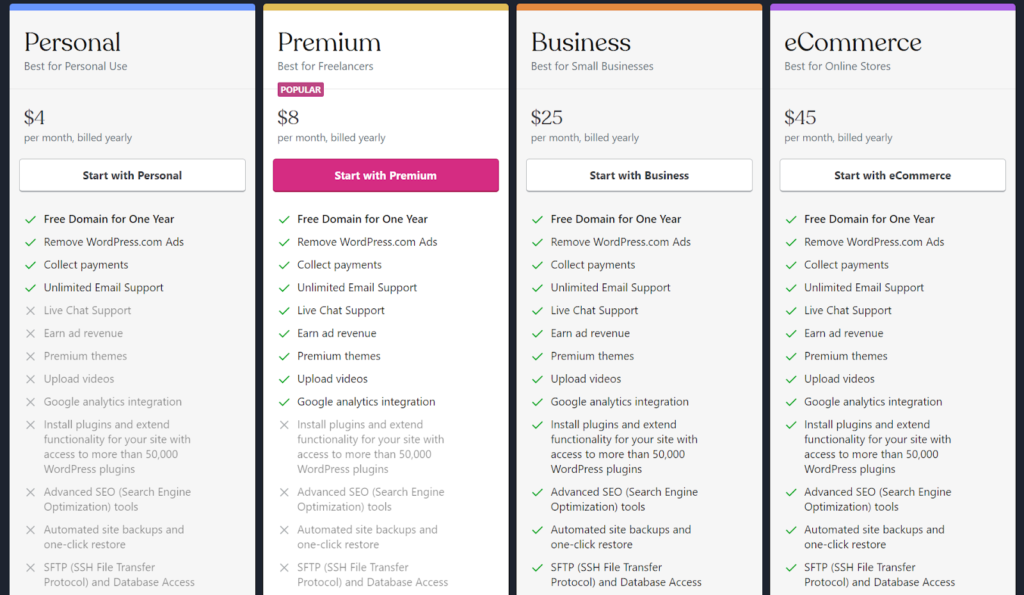Select the Start with Business button
Screen dimensions: 1024x595
pos(639,175)
